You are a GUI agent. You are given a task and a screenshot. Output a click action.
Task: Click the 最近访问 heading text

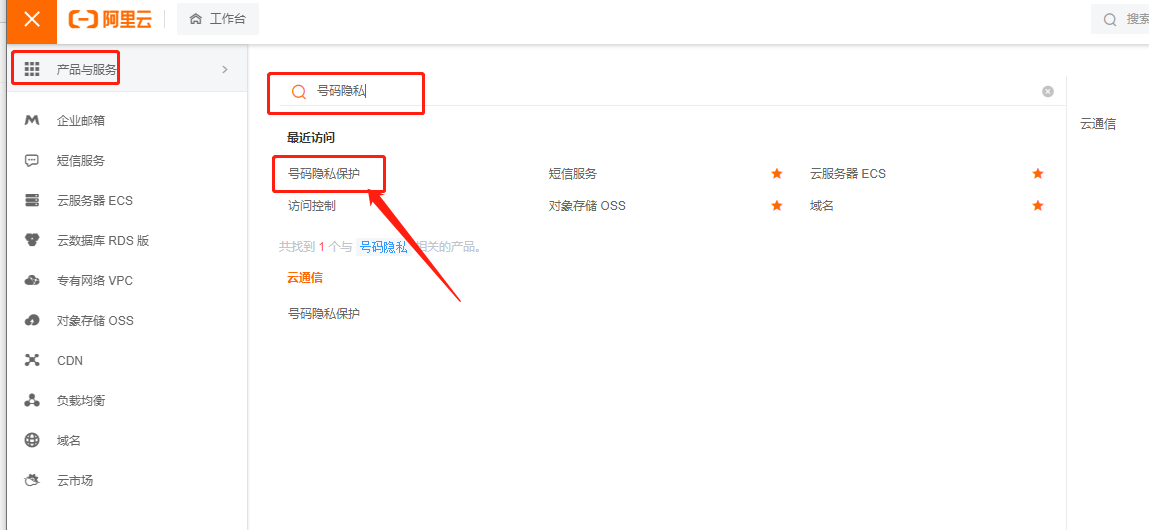(x=311, y=137)
